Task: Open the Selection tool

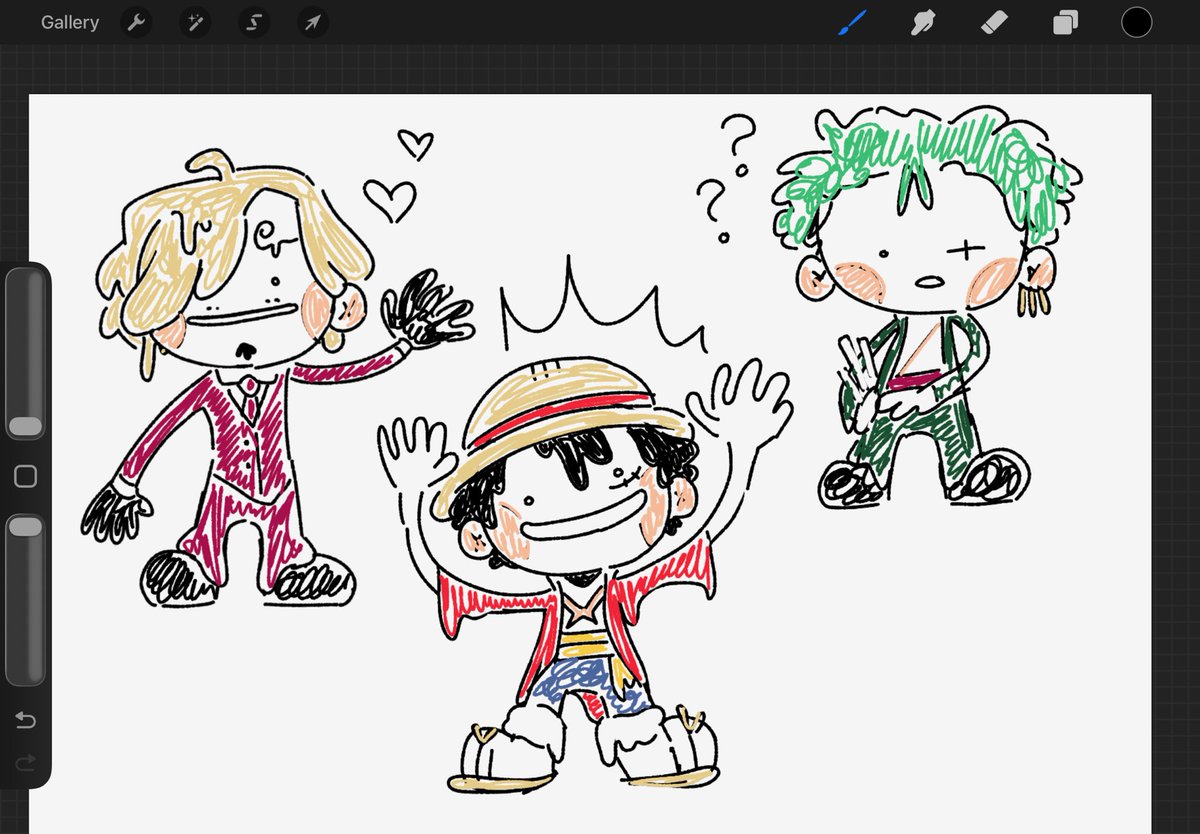Action: coord(254,22)
